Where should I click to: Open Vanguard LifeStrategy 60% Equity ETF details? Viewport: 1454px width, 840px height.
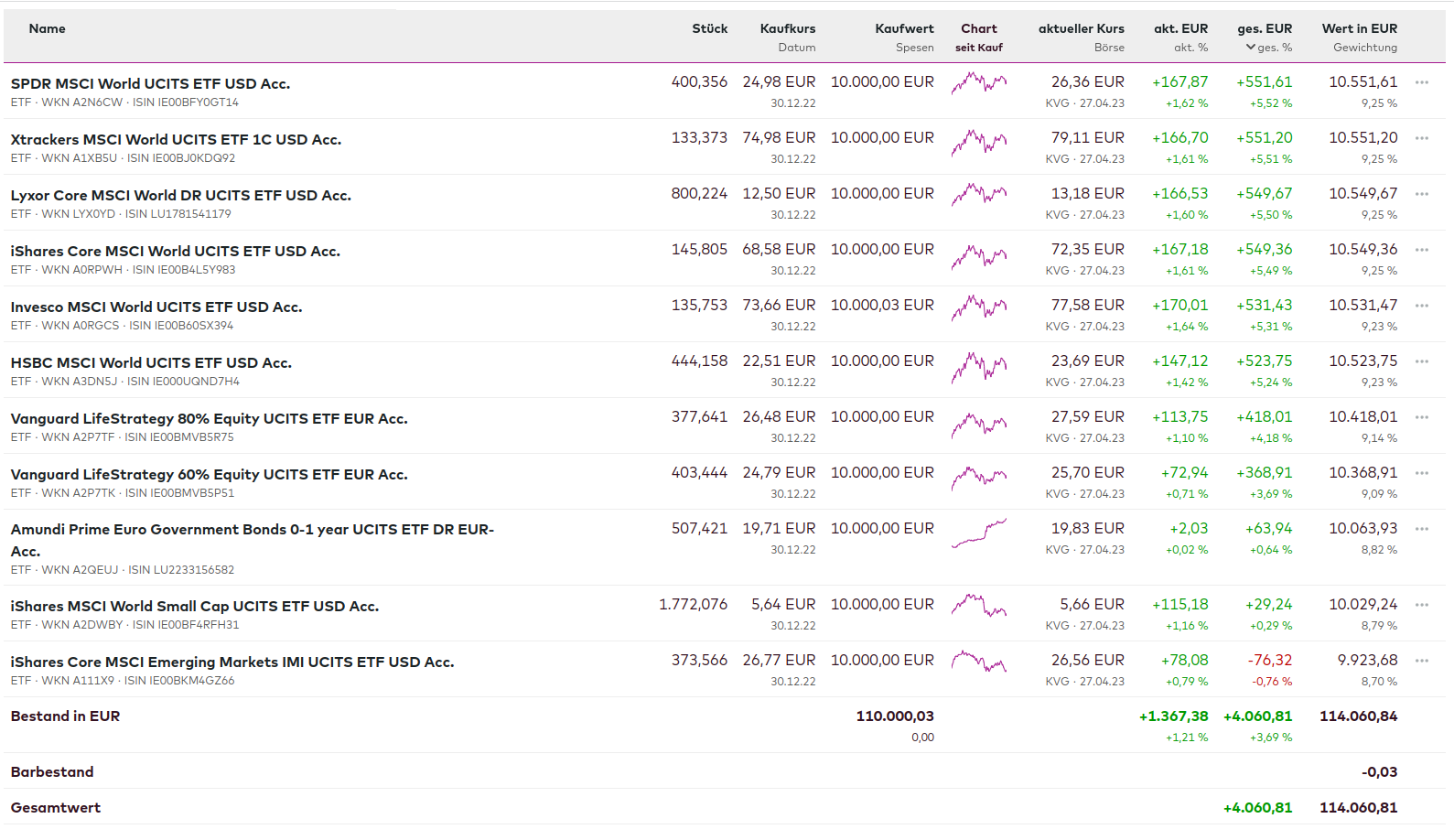click(209, 474)
